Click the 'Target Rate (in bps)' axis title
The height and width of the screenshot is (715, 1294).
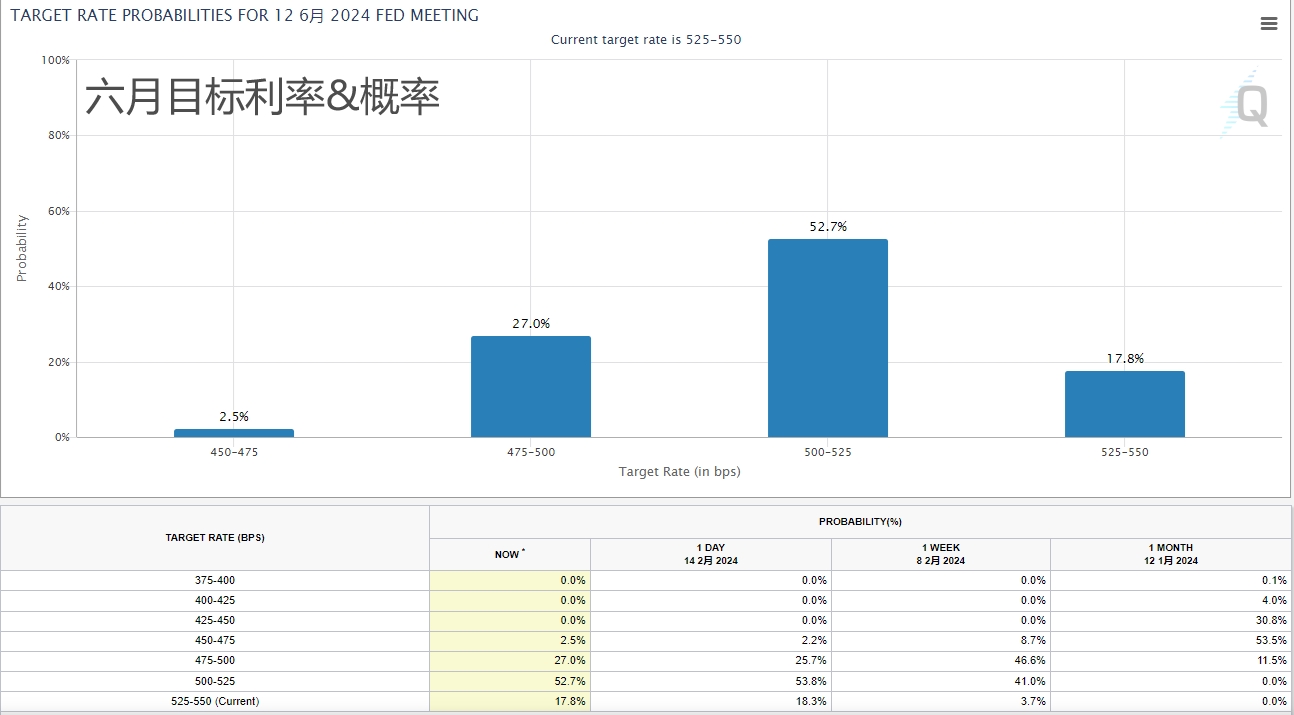click(x=679, y=471)
